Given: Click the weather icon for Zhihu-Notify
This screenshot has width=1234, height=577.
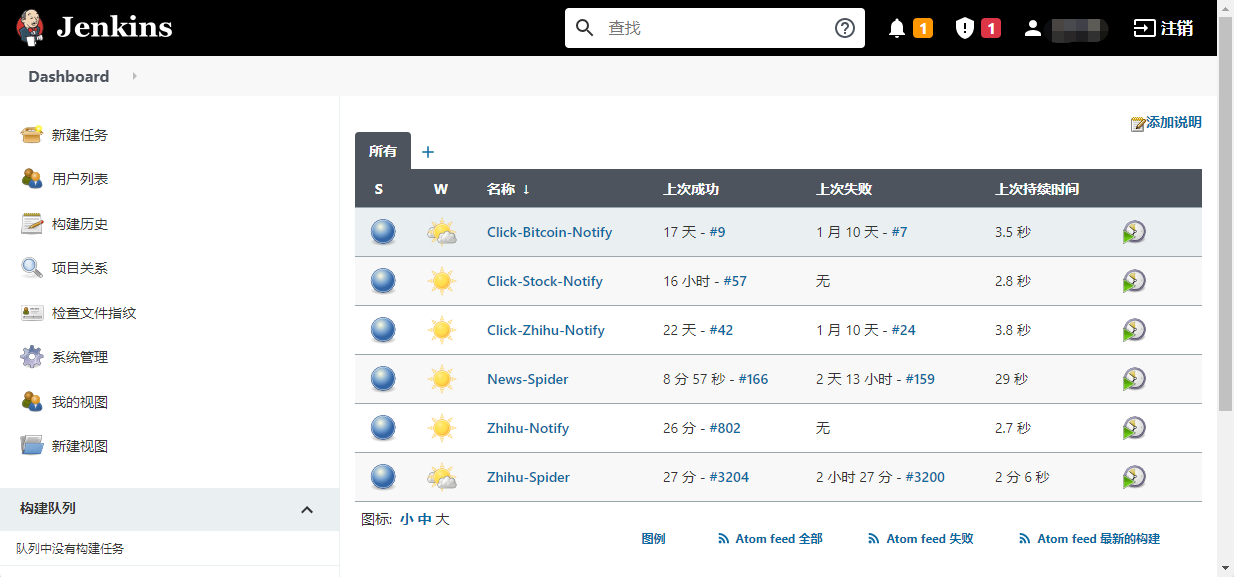Looking at the screenshot, I should click(x=441, y=428).
